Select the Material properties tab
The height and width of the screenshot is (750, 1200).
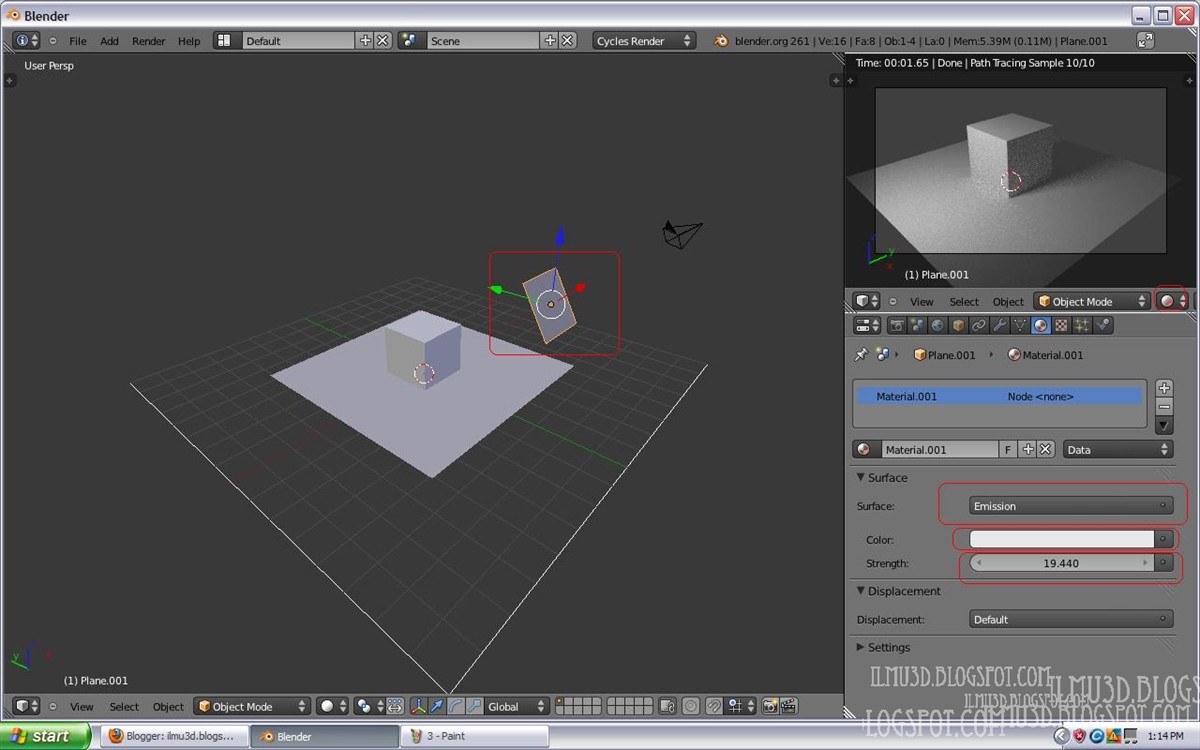(x=1040, y=325)
